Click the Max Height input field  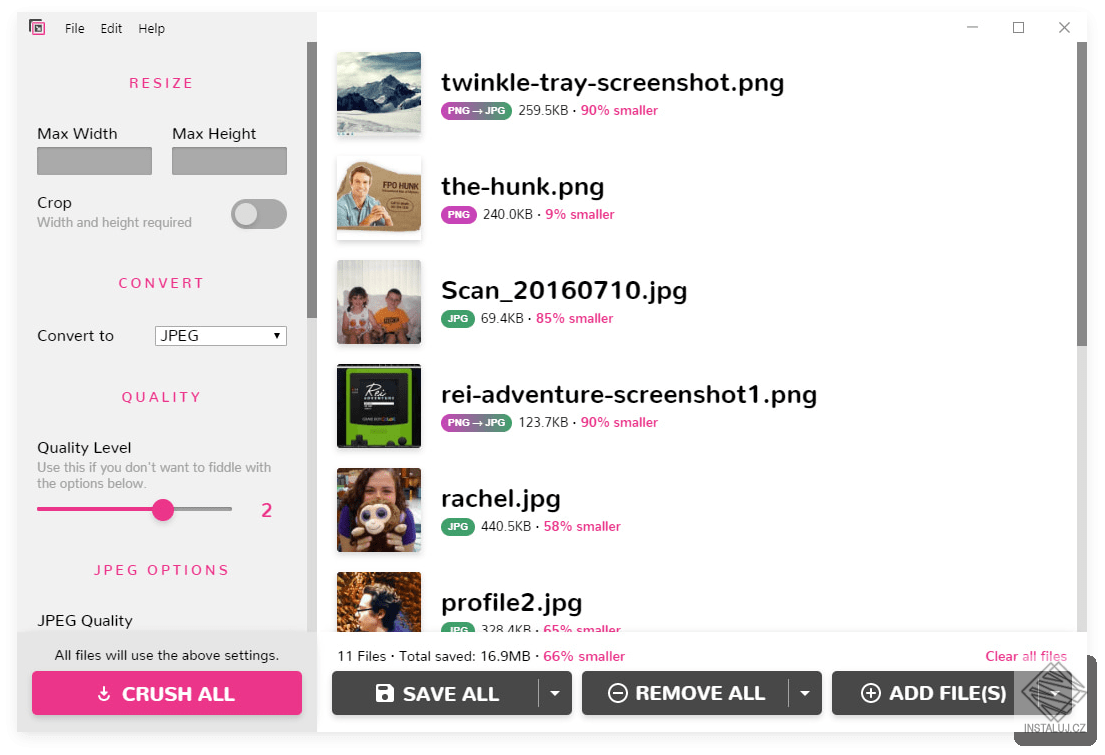pos(229,161)
